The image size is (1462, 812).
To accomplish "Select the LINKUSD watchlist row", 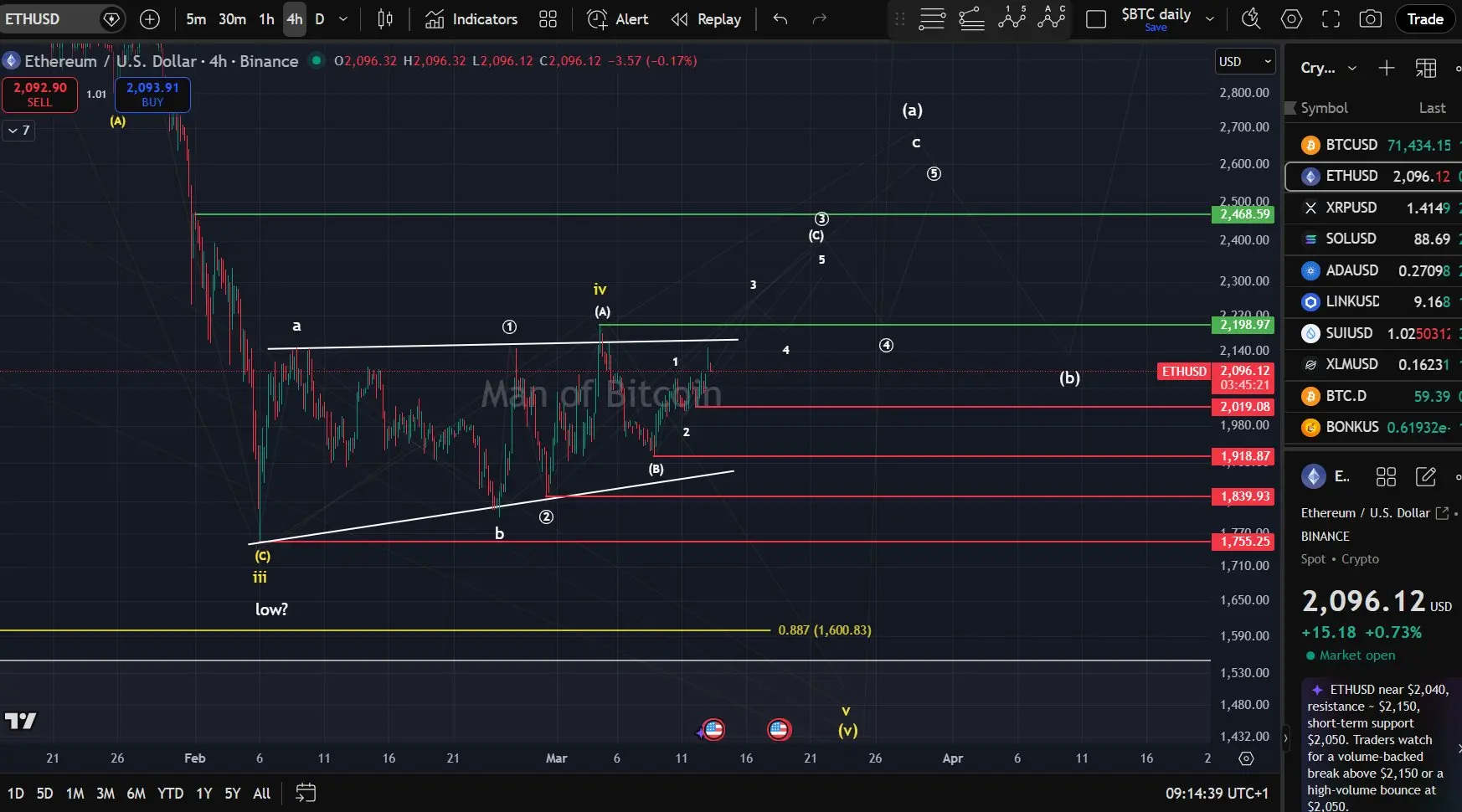I will 1374,301.
